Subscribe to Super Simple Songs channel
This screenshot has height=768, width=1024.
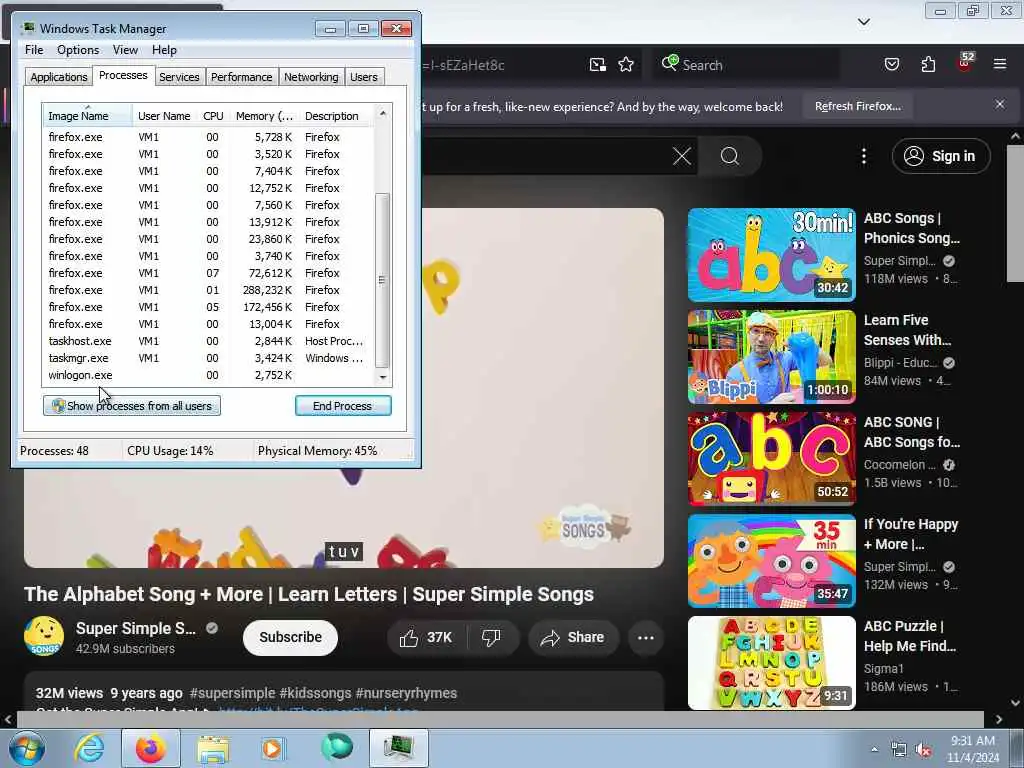[291, 637]
